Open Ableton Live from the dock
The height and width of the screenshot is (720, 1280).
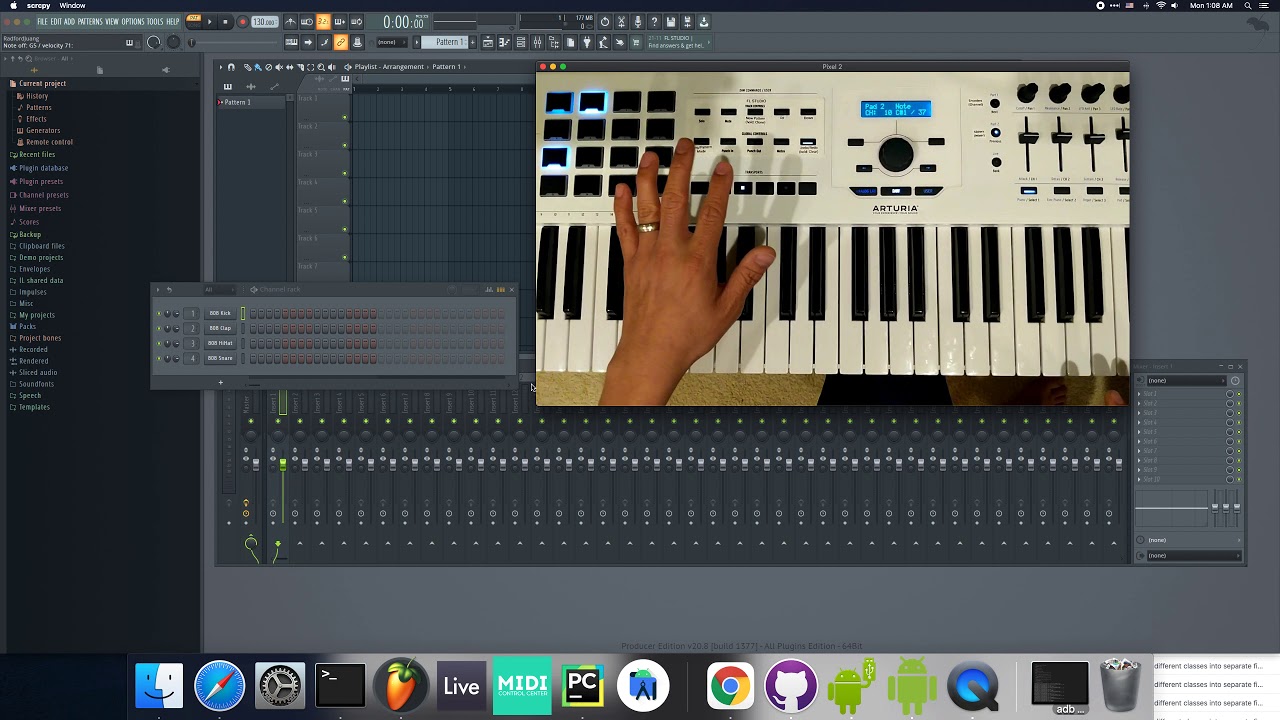pos(461,686)
